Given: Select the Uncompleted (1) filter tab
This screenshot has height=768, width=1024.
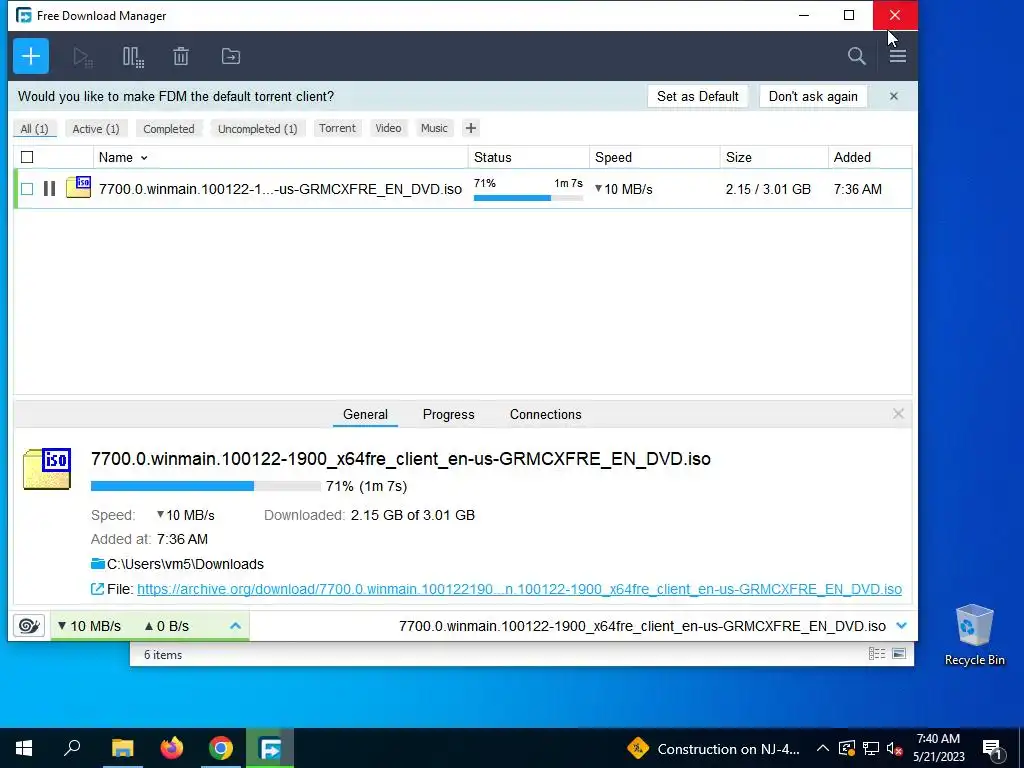Looking at the screenshot, I should pyautogui.click(x=257, y=129).
